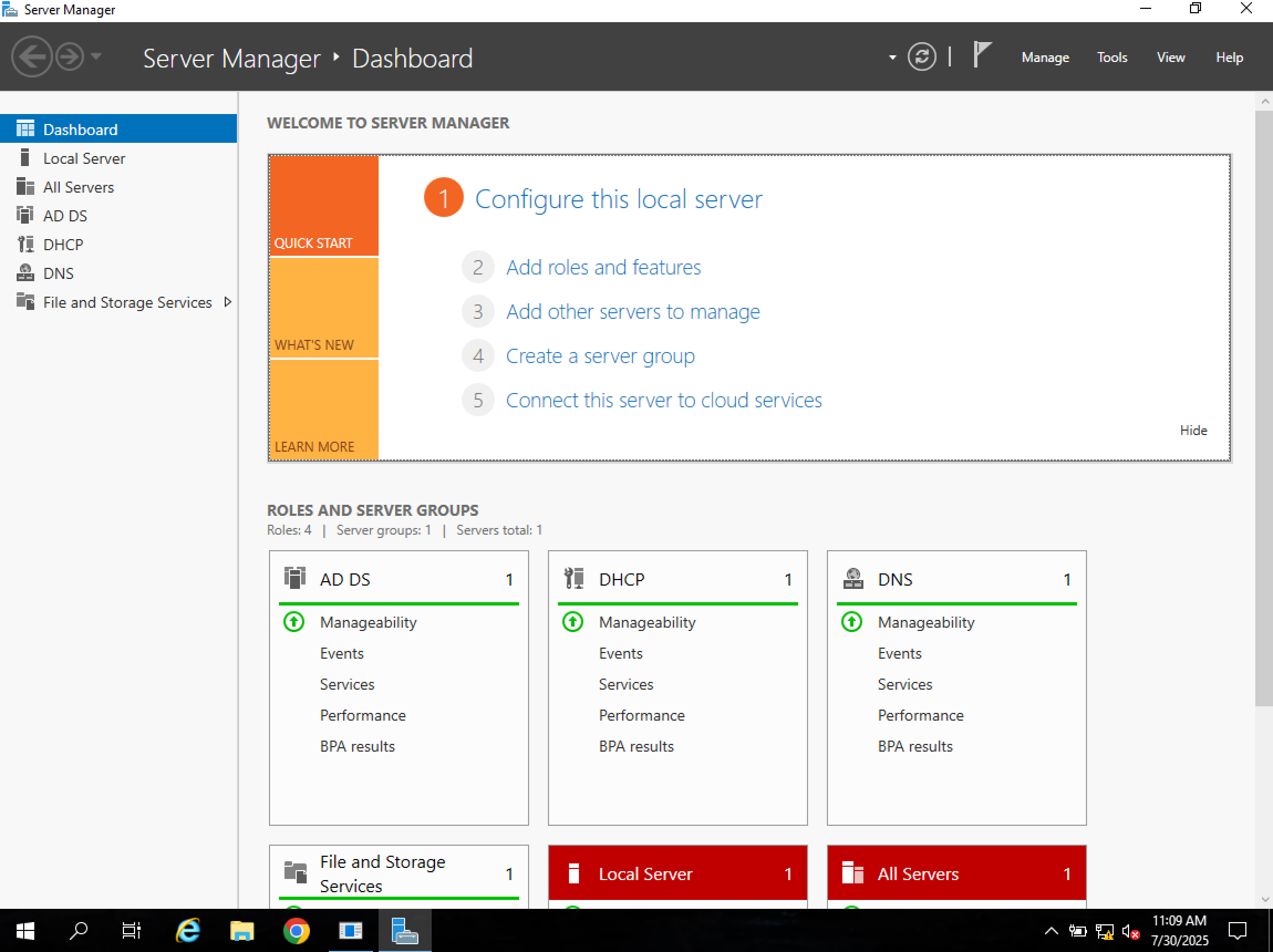Open Task View on taskbar
Image resolution: width=1273 pixels, height=952 pixels.
tap(132, 930)
